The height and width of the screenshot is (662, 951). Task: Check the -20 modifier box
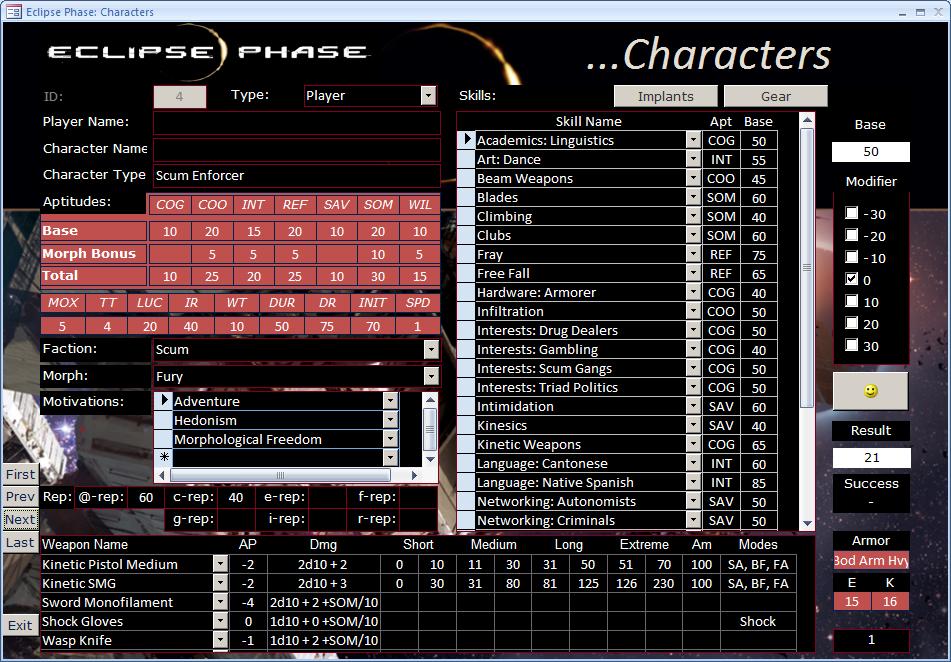(x=852, y=235)
